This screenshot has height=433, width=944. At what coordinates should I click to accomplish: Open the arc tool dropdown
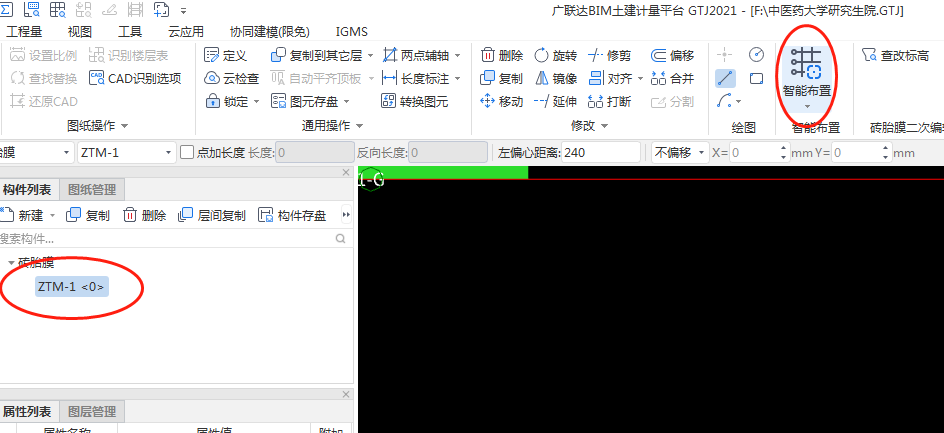pyautogui.click(x=739, y=101)
